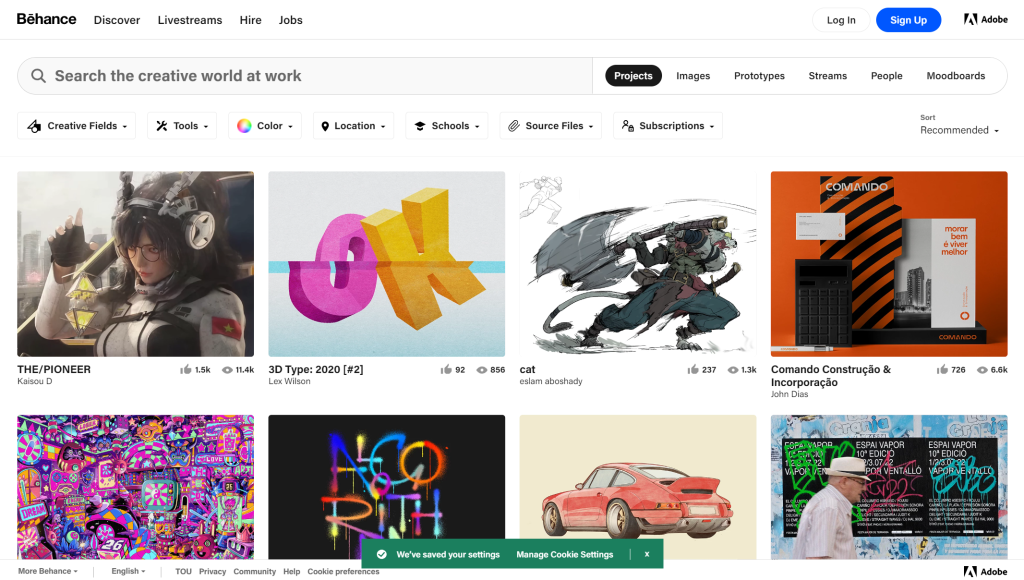Image resolution: width=1024 pixels, height=580 pixels.
Task: Switch to the Images search tab
Action: (x=693, y=75)
